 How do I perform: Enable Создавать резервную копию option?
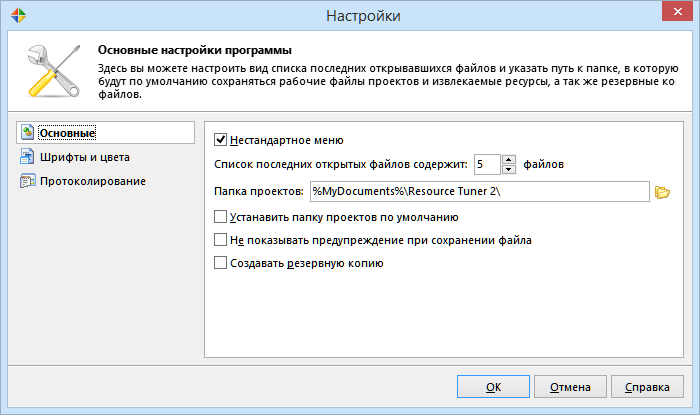[x=221, y=263]
